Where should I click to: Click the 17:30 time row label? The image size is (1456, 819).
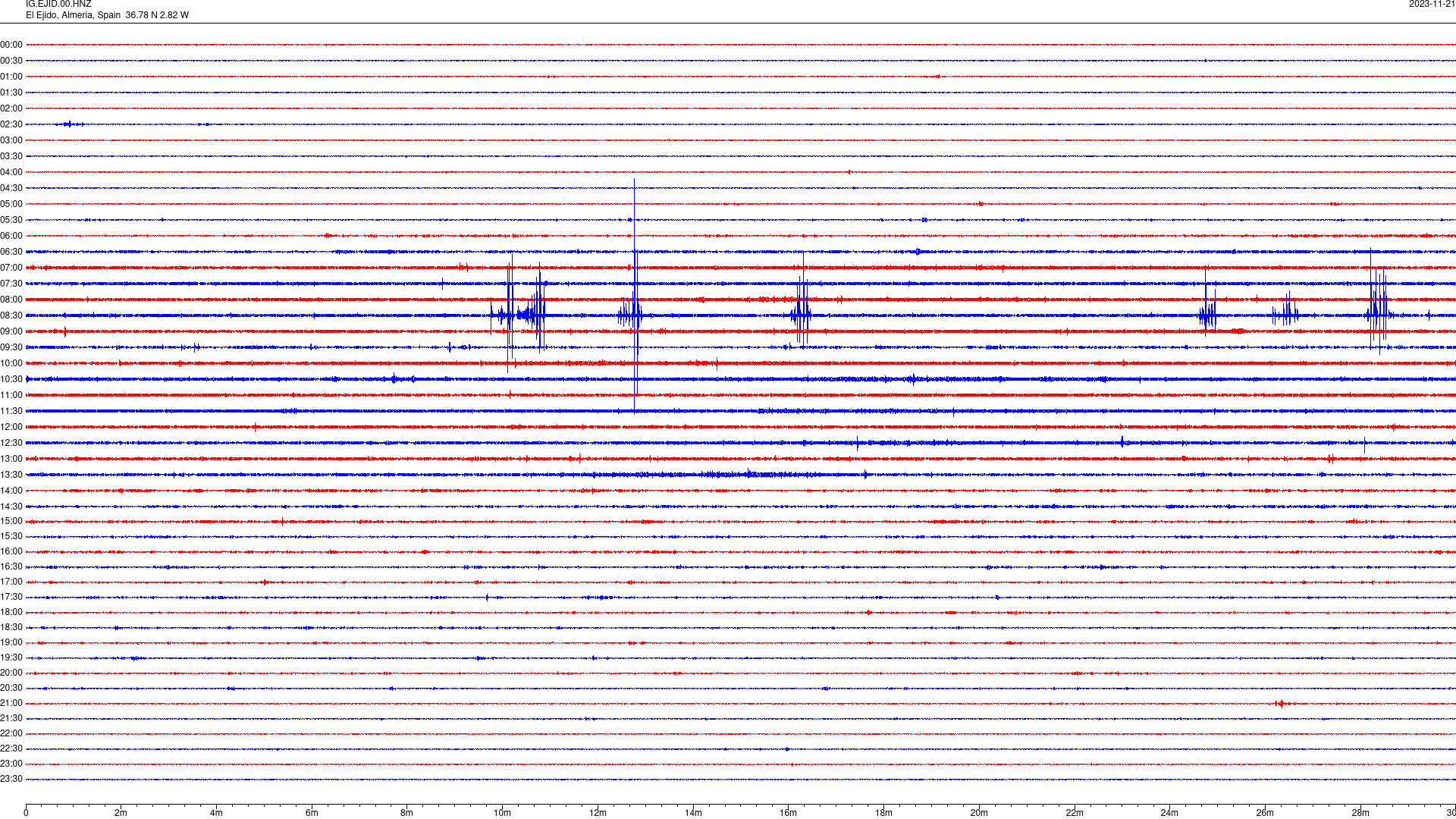click(11, 597)
